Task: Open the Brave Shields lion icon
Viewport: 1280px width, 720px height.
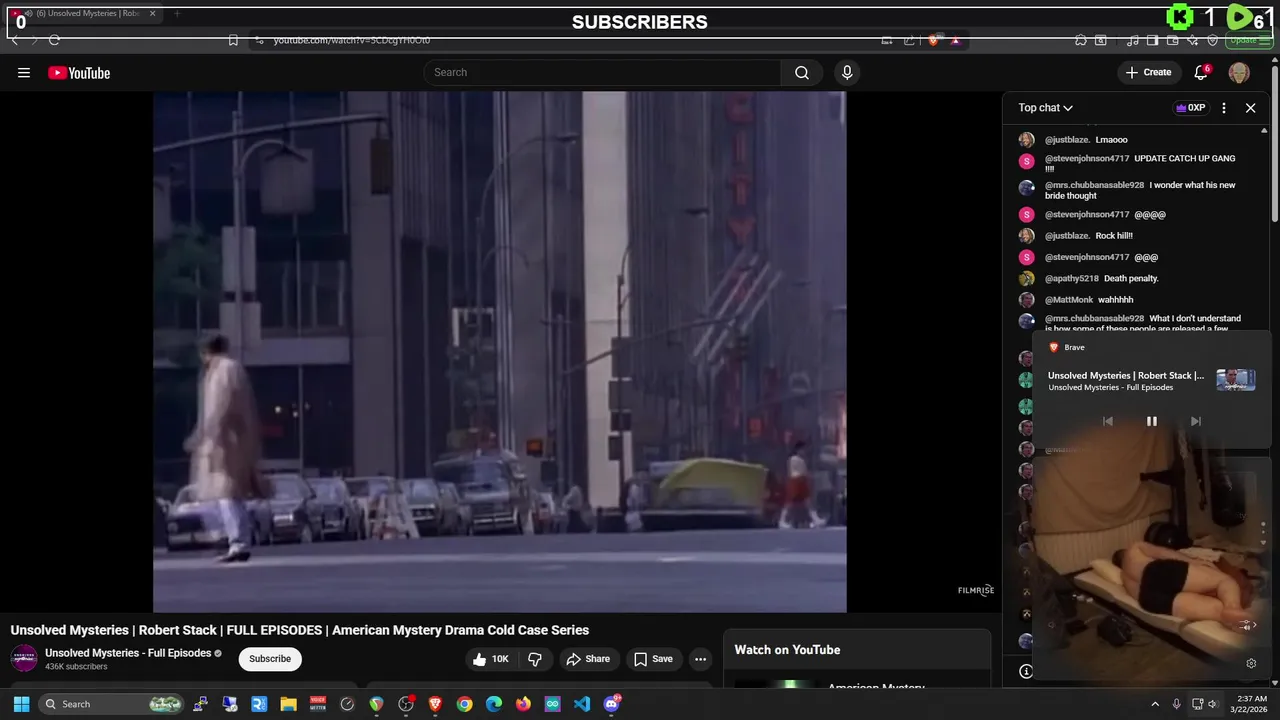Action: pyautogui.click(x=933, y=40)
